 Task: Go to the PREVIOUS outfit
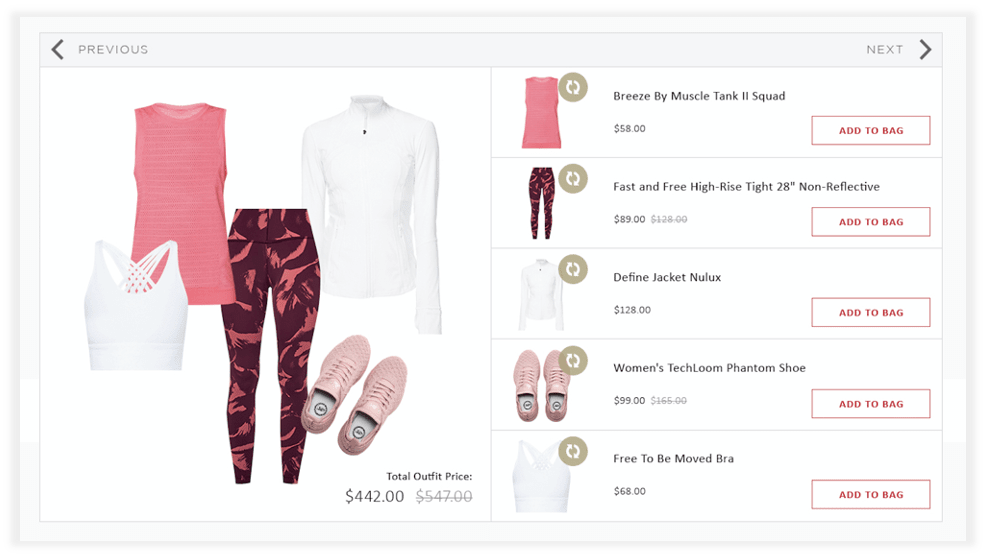tap(113, 50)
